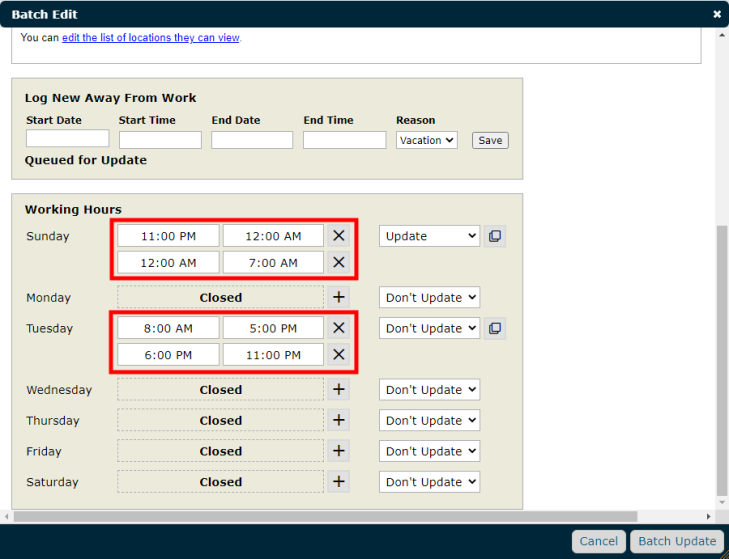Focus the End Time field
The width and height of the screenshot is (729, 559).
coord(345,140)
